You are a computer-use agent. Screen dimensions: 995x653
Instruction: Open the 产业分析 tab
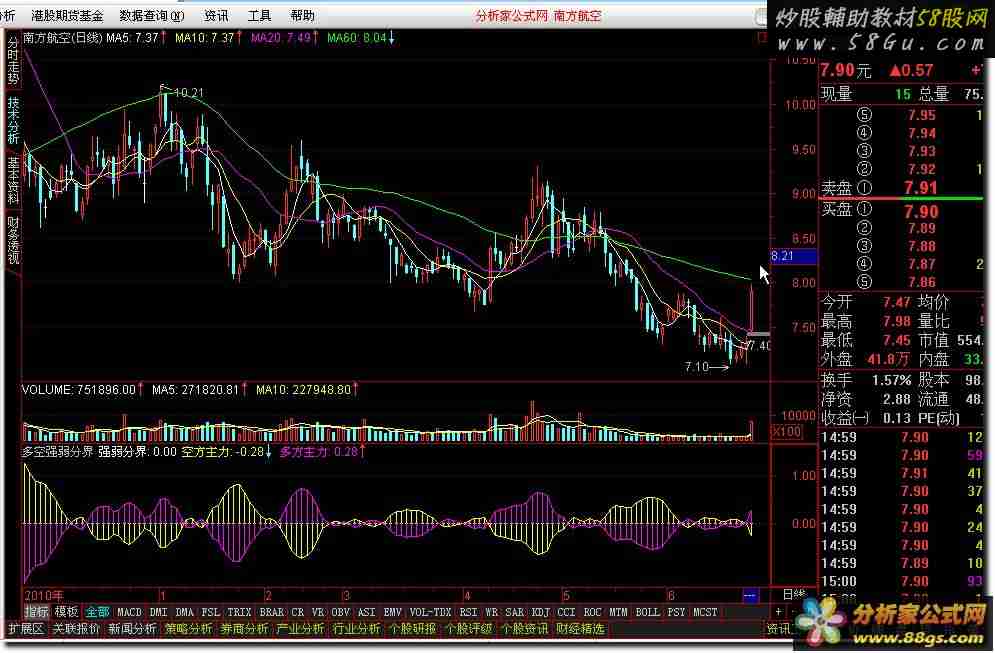pyautogui.click(x=300, y=628)
